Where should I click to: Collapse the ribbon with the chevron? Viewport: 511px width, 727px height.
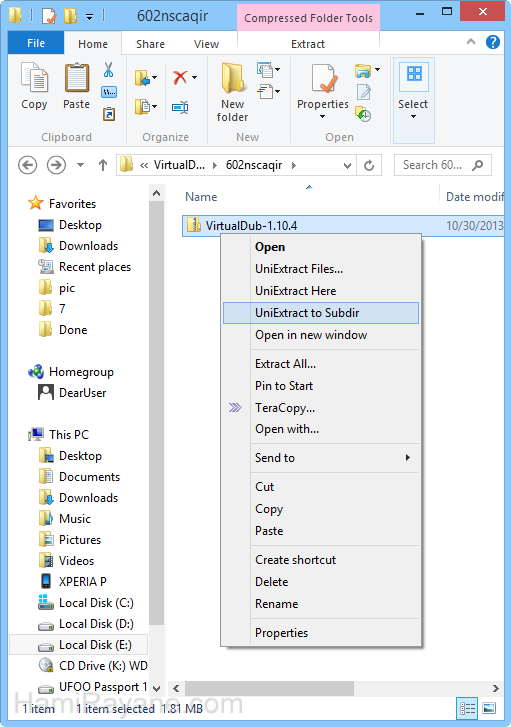(x=471, y=42)
